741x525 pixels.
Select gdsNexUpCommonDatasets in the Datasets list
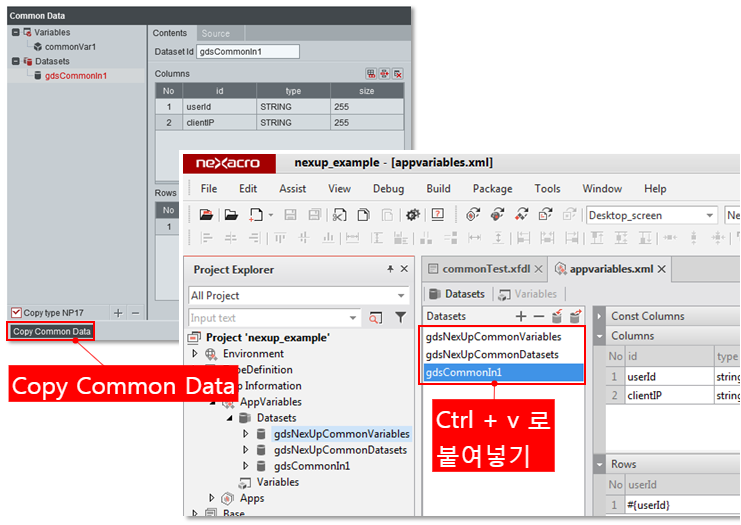pyautogui.click(x=504, y=354)
